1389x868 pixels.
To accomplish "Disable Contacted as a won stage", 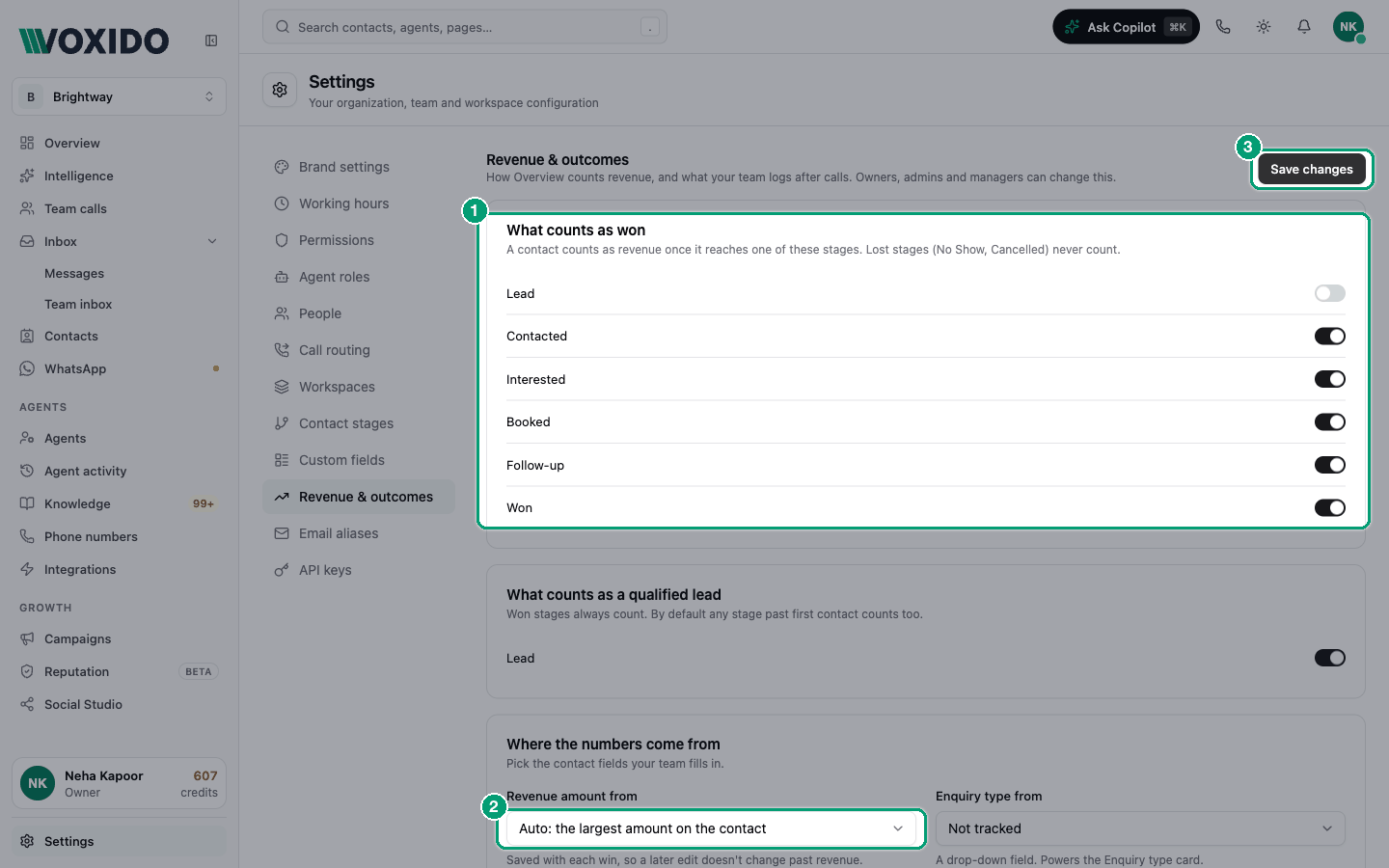I will tap(1329, 336).
